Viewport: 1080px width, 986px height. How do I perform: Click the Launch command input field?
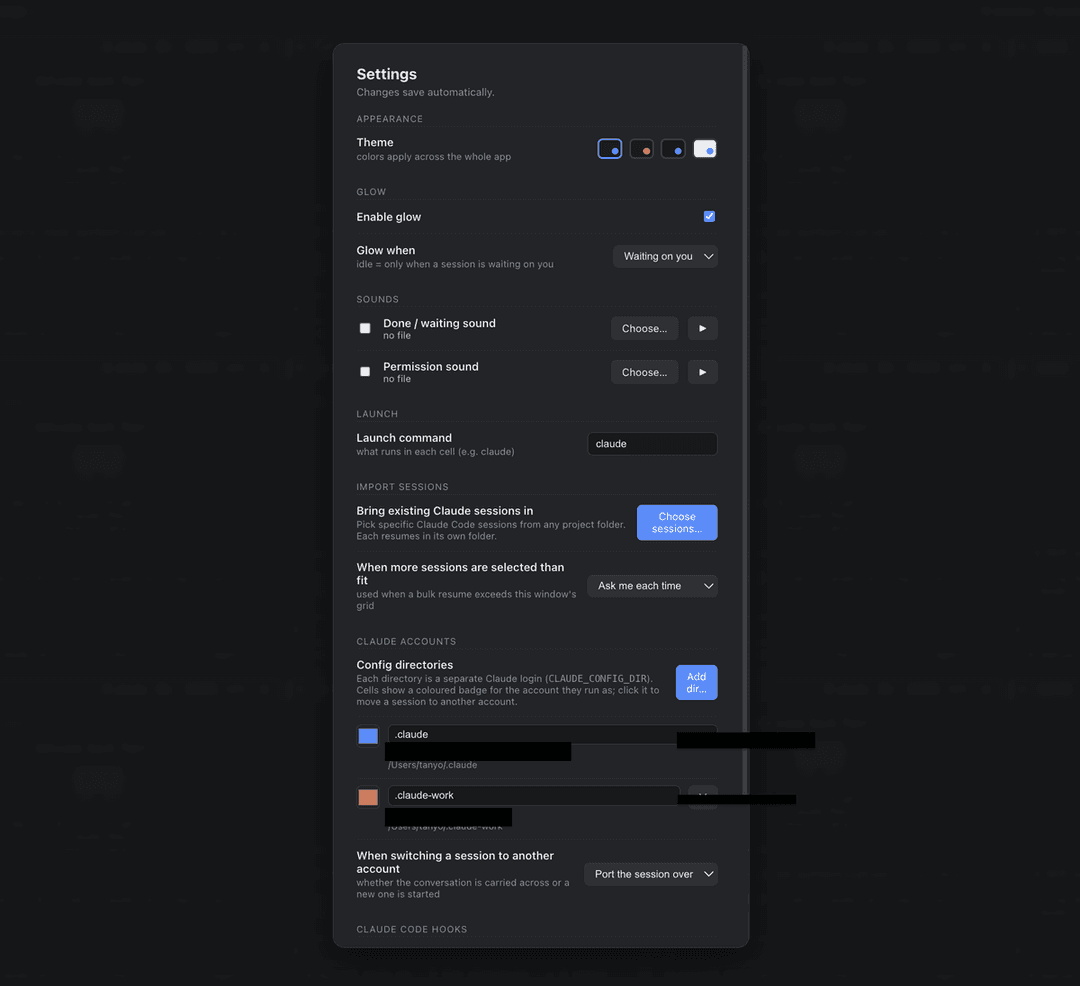(652, 444)
